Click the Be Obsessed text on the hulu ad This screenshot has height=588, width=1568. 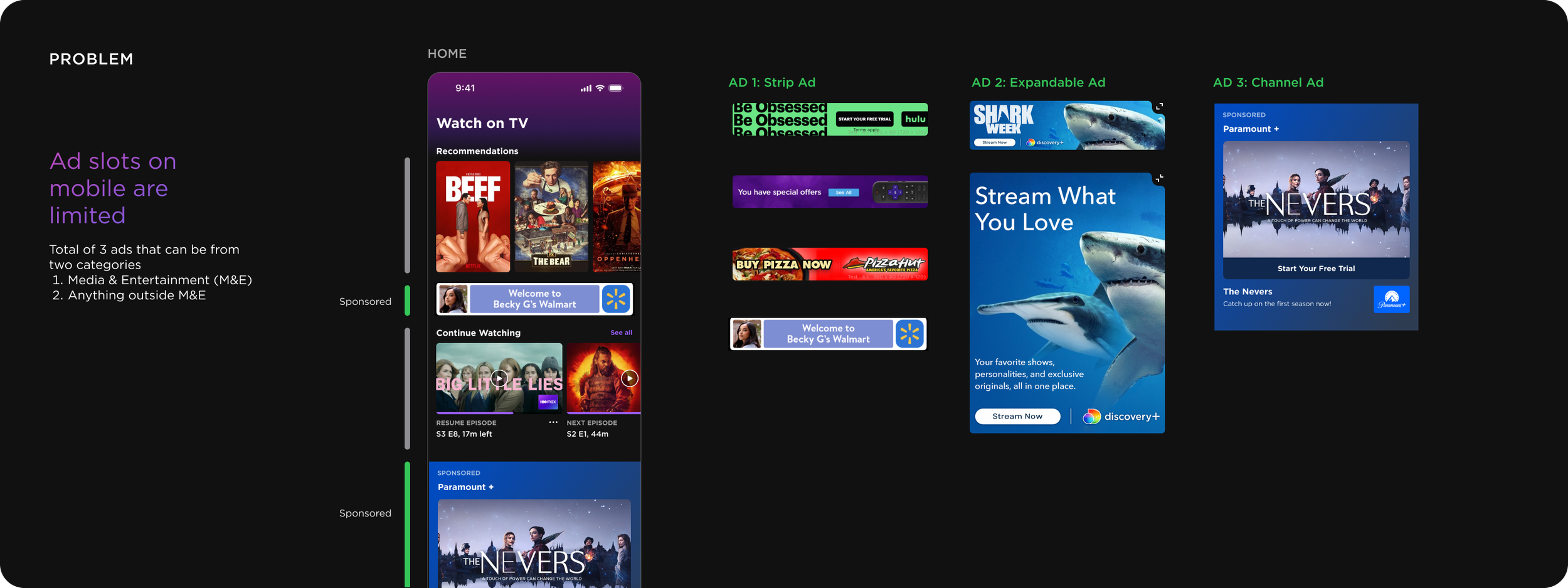(x=780, y=119)
